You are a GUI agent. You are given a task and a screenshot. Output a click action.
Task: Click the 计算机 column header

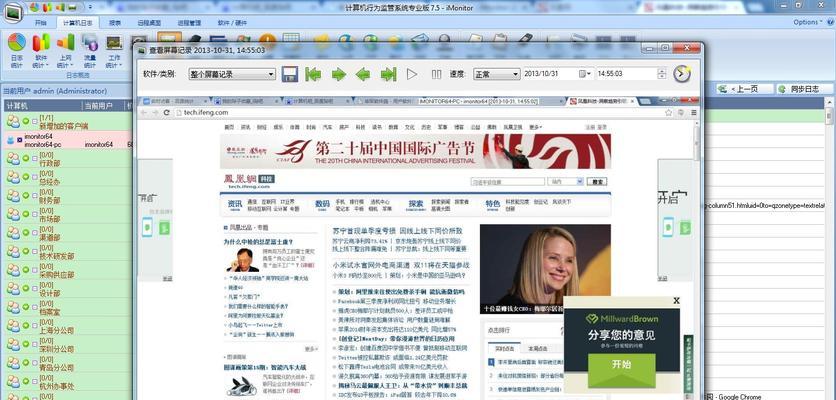click(43, 106)
